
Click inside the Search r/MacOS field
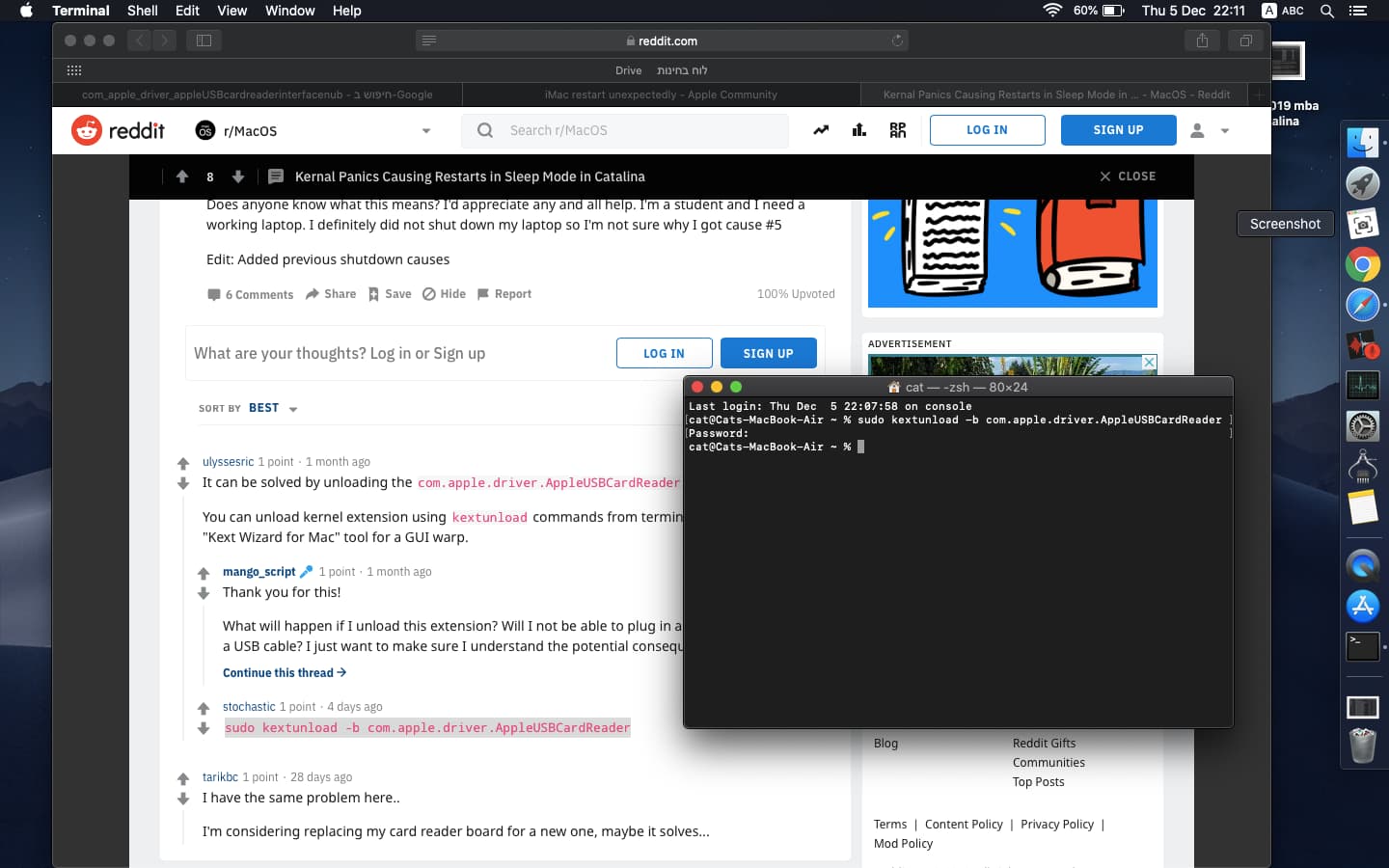tap(625, 130)
